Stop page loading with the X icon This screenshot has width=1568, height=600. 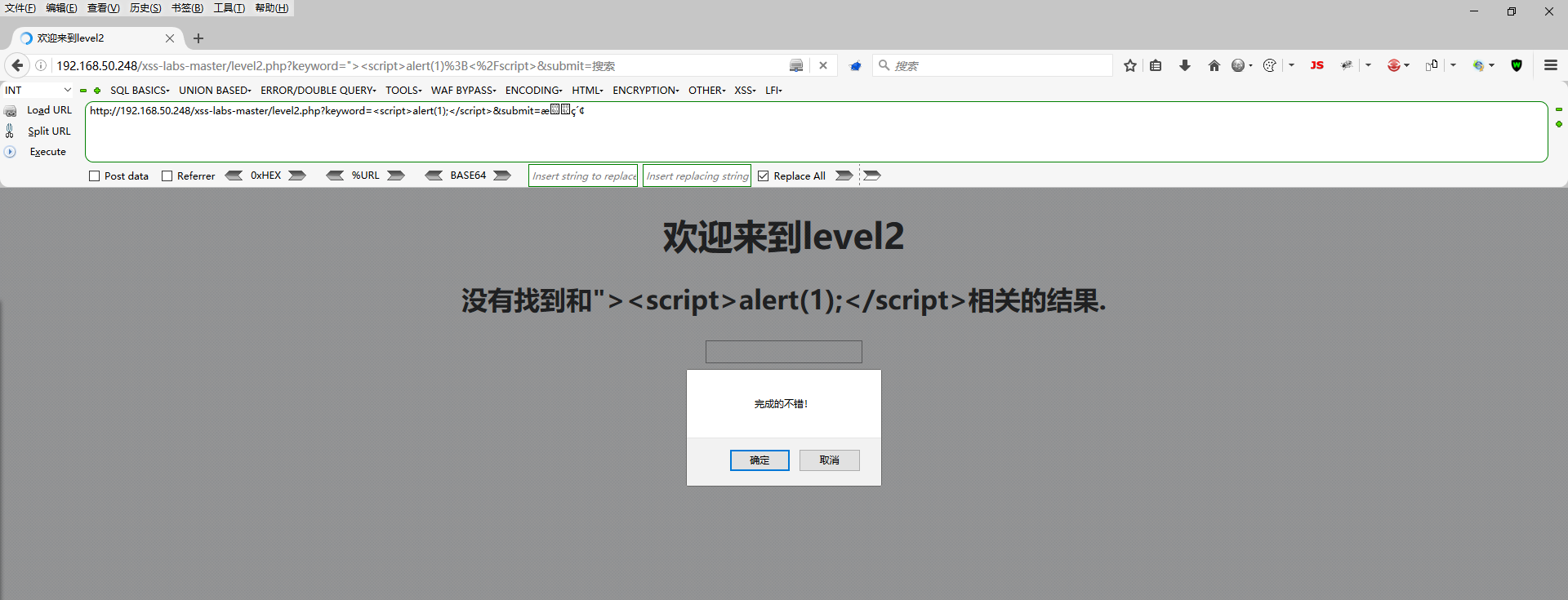pyautogui.click(x=823, y=65)
